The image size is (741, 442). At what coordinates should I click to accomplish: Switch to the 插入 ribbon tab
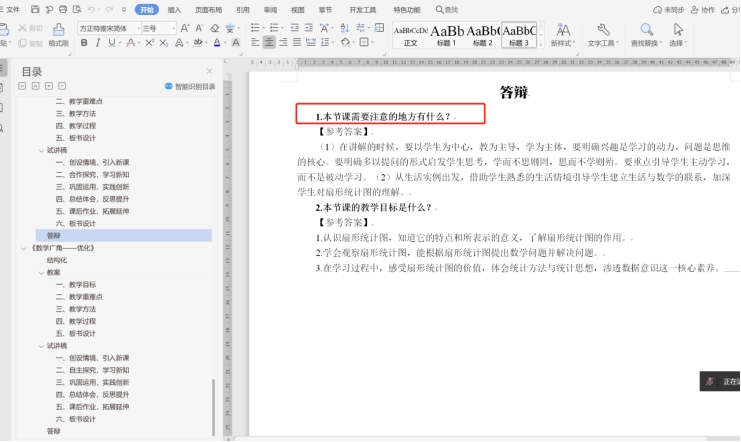(x=174, y=9)
